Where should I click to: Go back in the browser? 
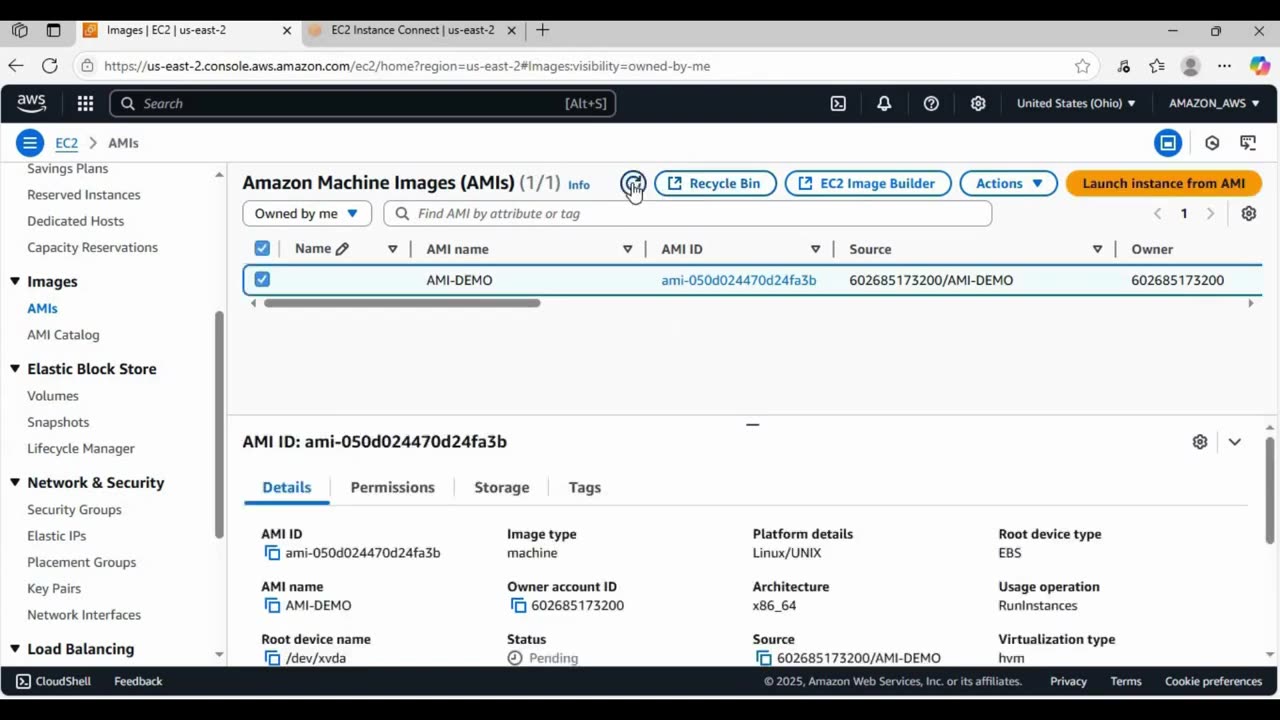point(15,66)
